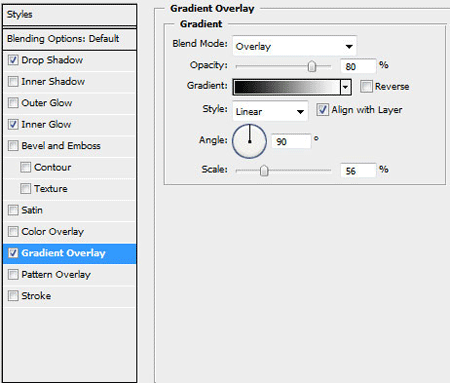Select the Gradient Overlay style label
The image size is (450, 383).
click(x=63, y=253)
